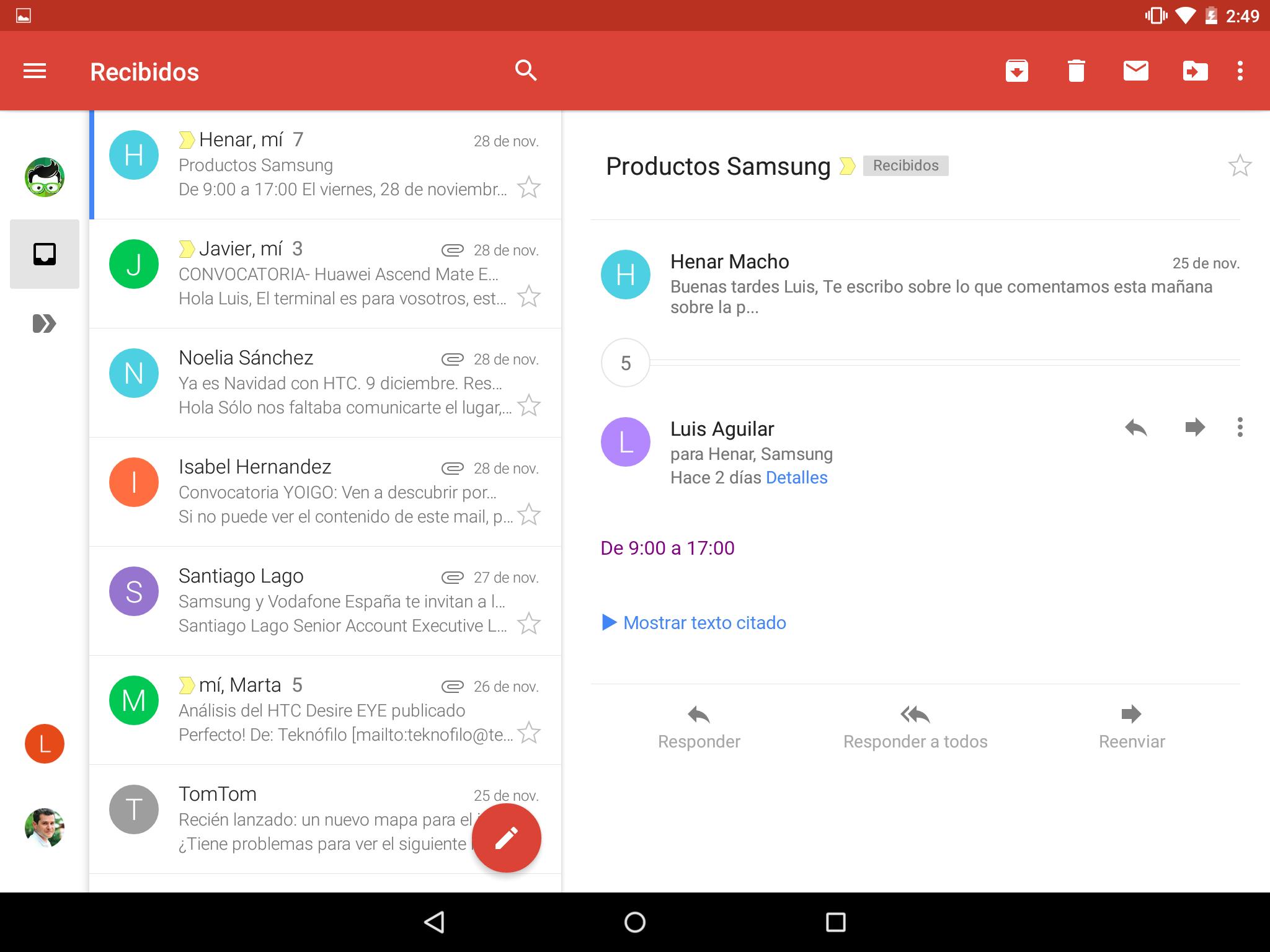The image size is (1270, 952).
Task: Click reply arrow beside Luis Aguilar
Action: point(1135,427)
